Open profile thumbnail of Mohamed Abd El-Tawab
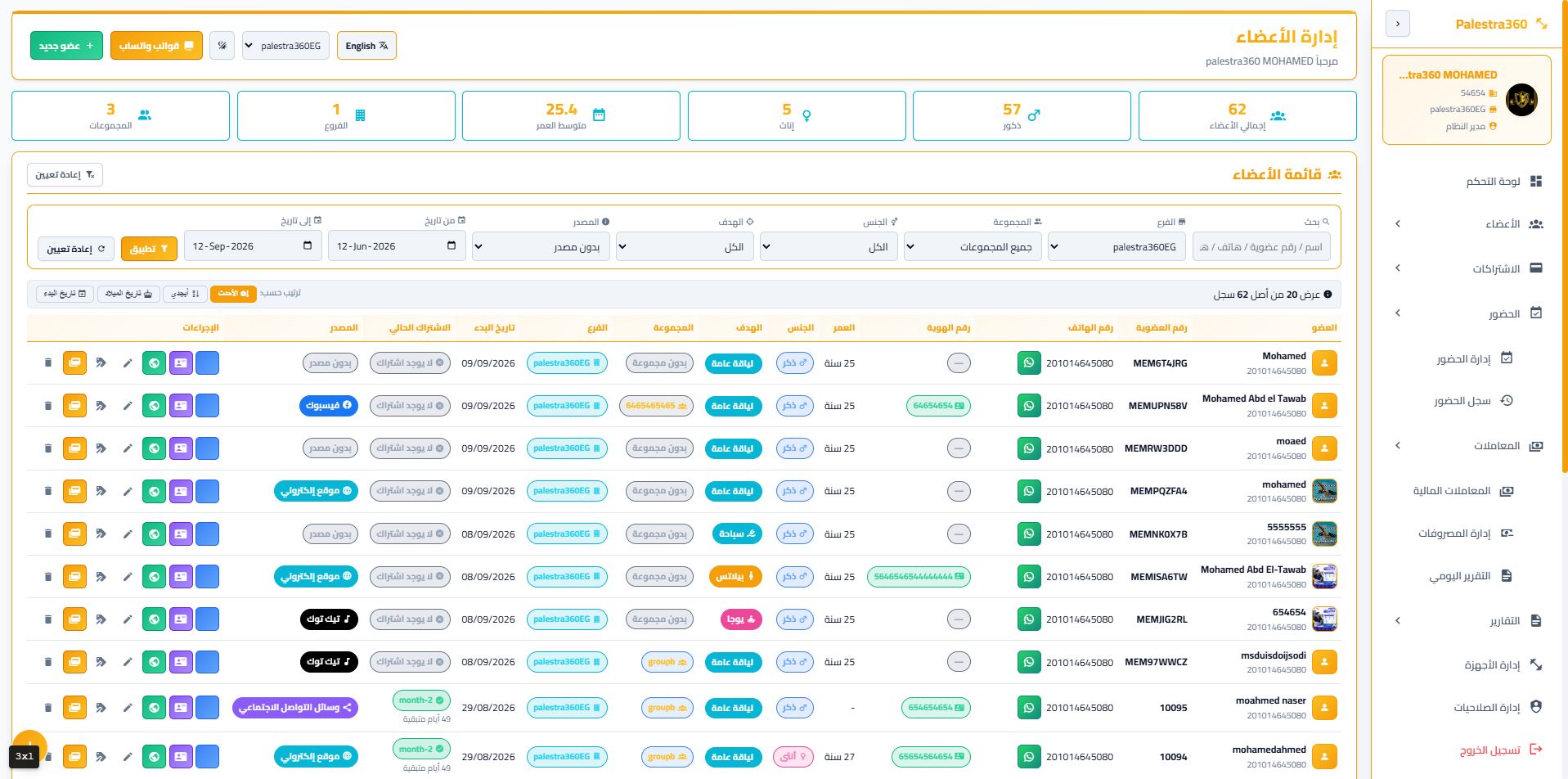This screenshot has height=779, width=1568. coord(1324,576)
